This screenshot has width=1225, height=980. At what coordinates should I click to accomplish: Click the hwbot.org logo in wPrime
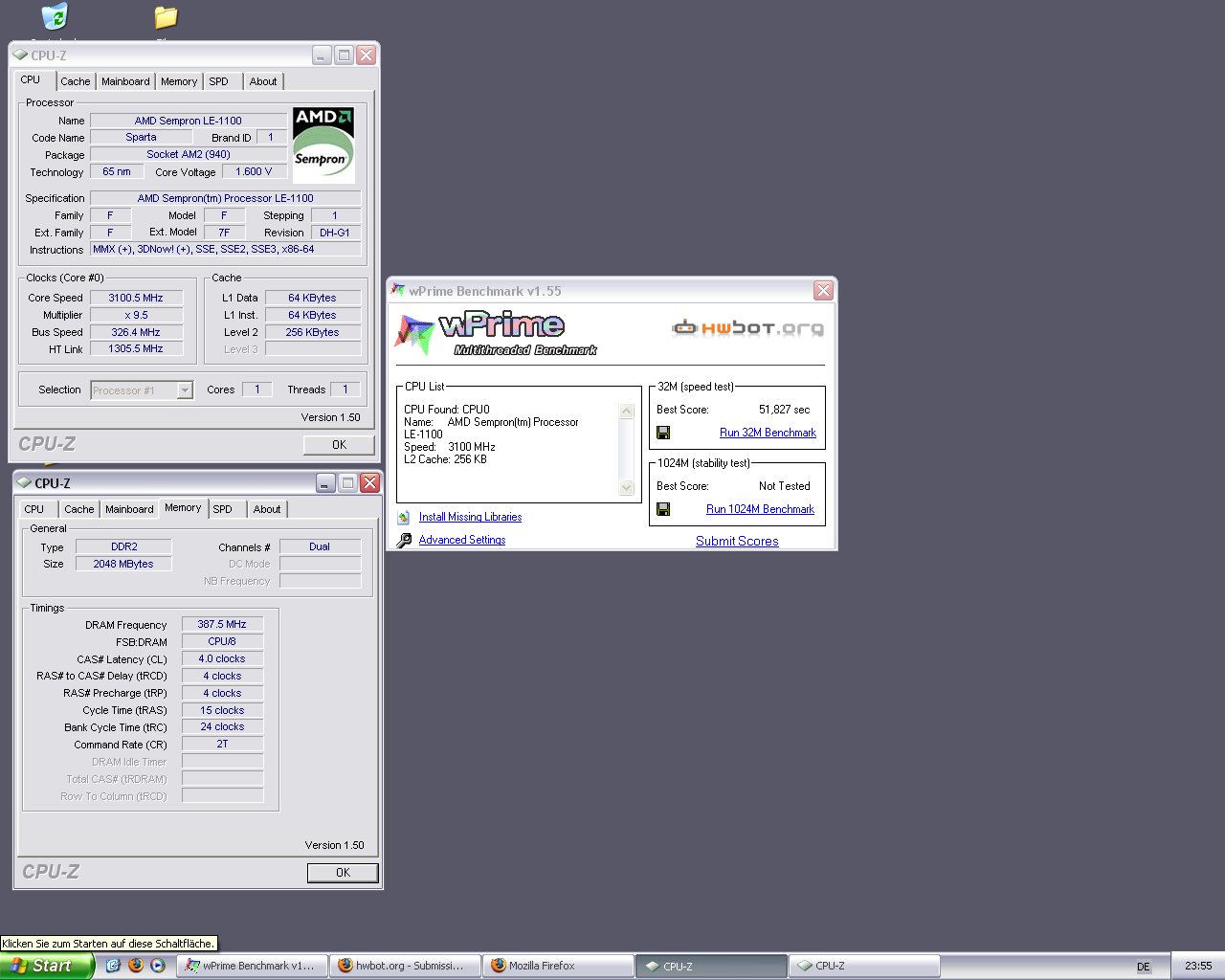click(747, 328)
